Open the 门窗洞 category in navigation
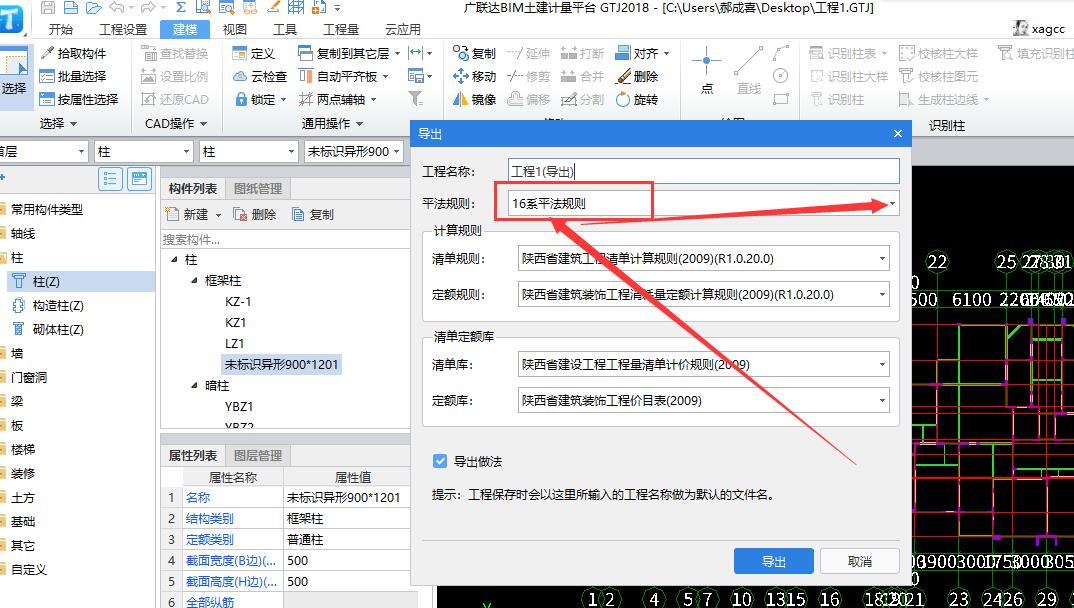The image size is (1074, 608). point(29,377)
